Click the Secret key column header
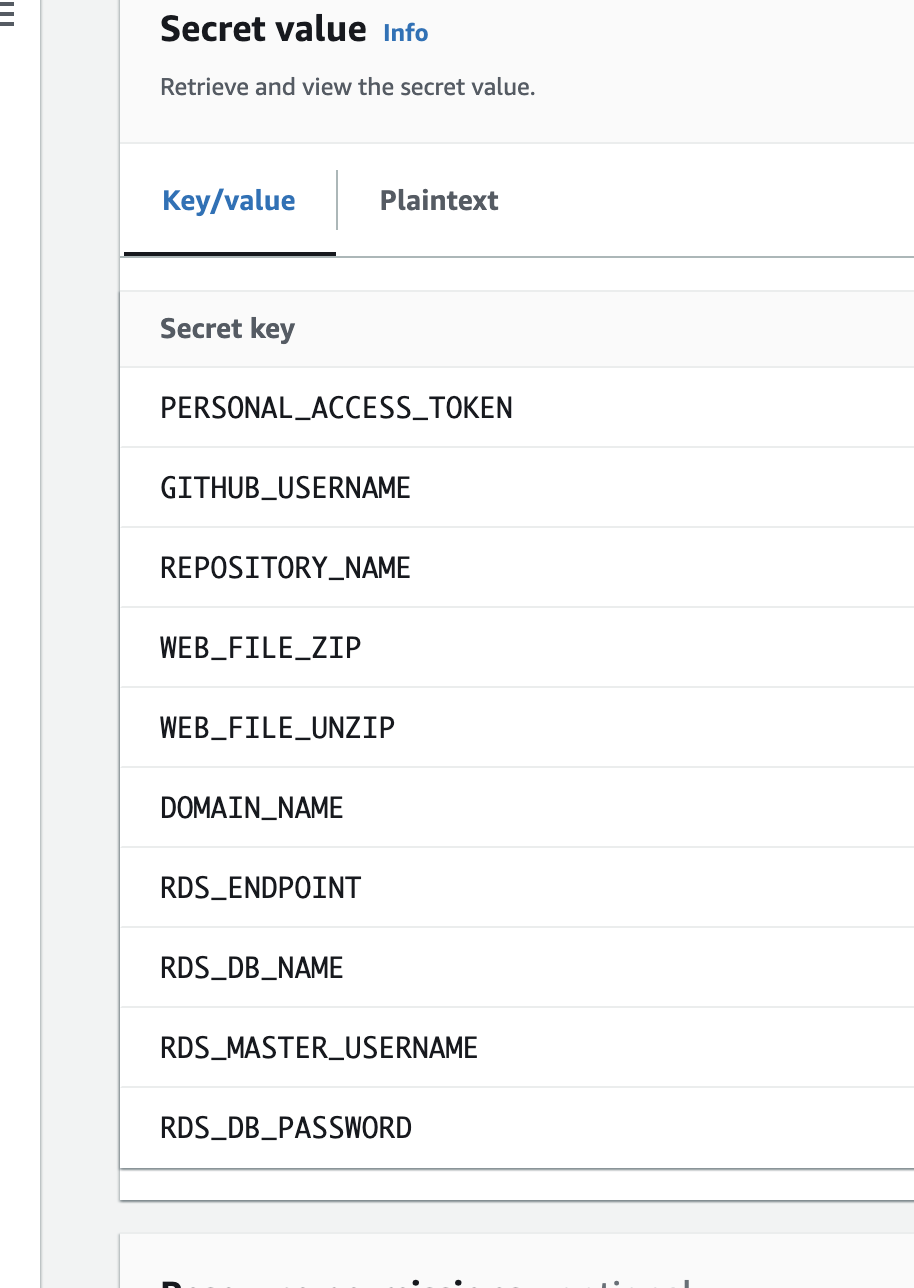914x1288 pixels. tap(227, 329)
